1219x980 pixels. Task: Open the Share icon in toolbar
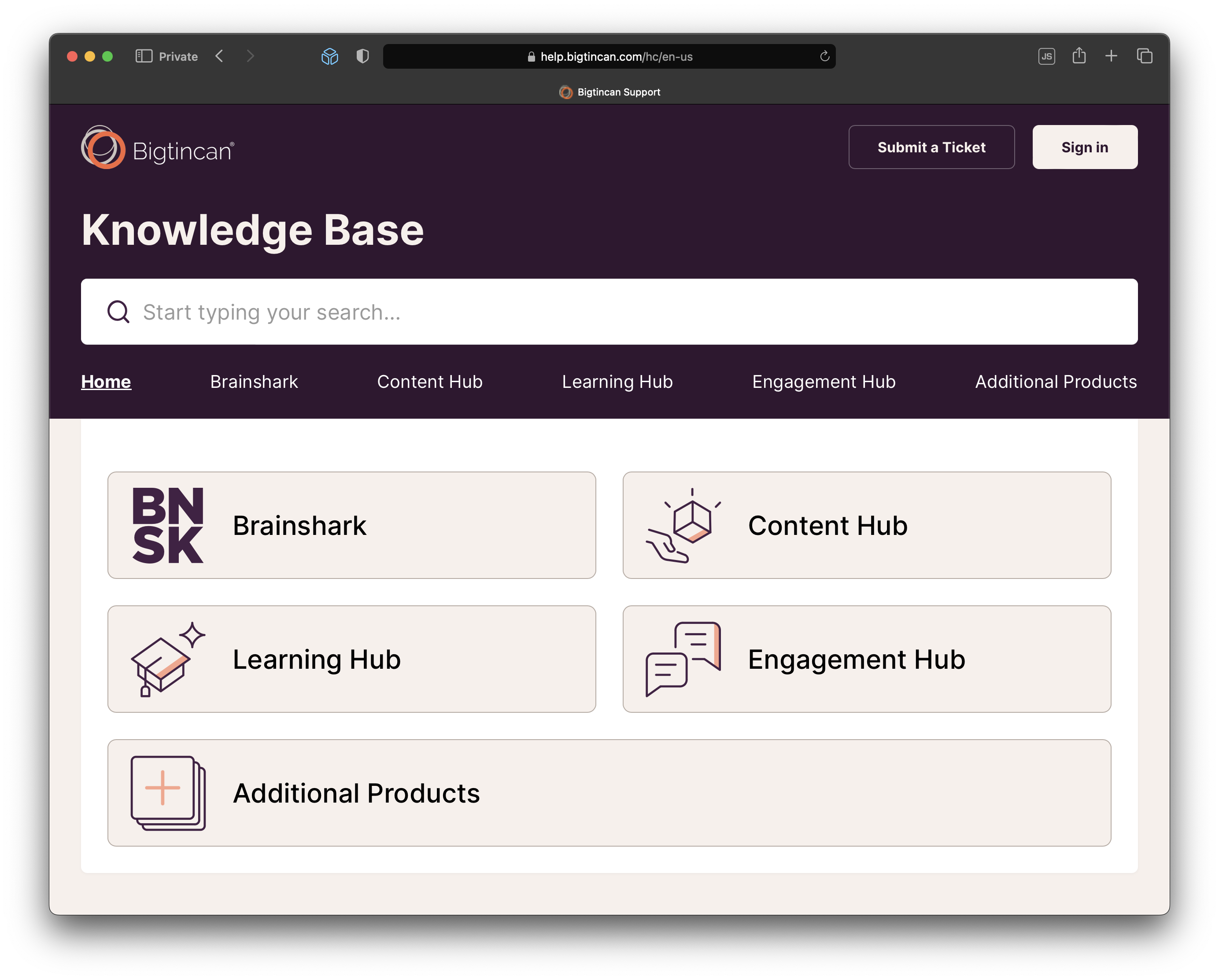point(1079,55)
